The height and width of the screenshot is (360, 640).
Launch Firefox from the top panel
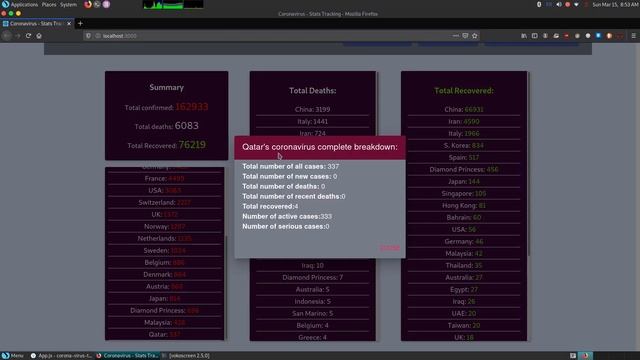click(88, 4)
